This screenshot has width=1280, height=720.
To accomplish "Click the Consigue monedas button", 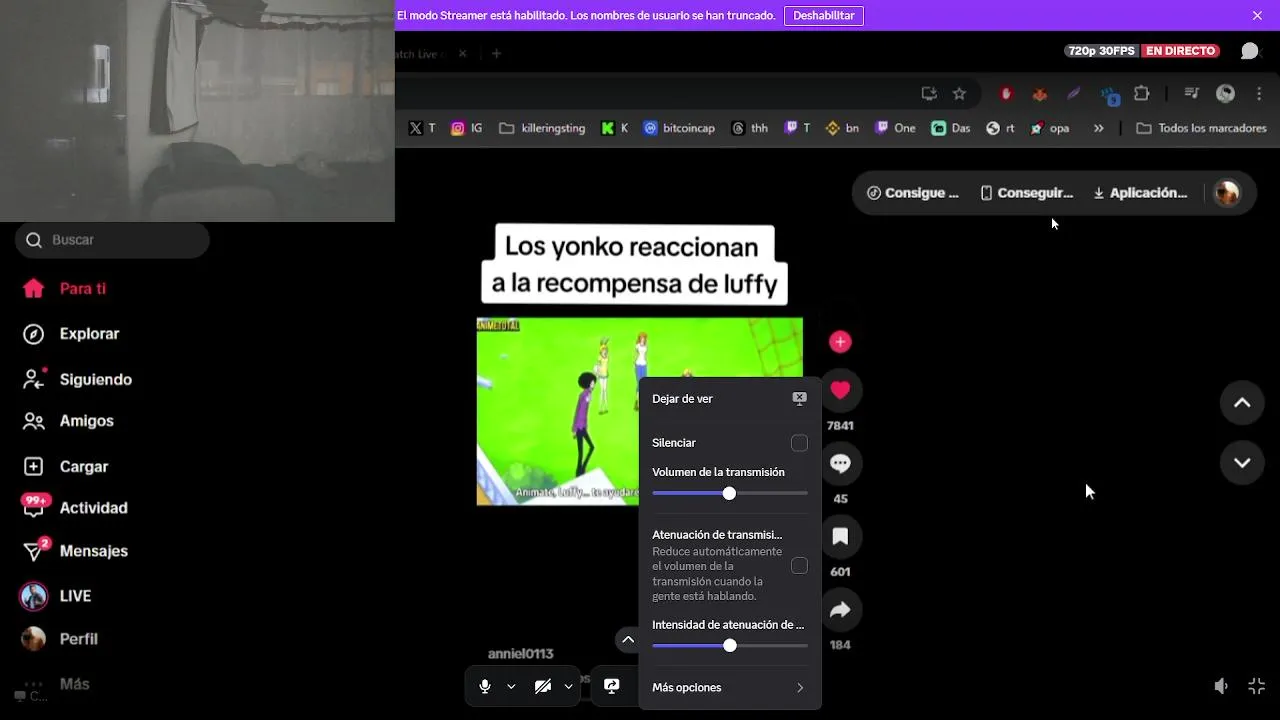I will (912, 193).
